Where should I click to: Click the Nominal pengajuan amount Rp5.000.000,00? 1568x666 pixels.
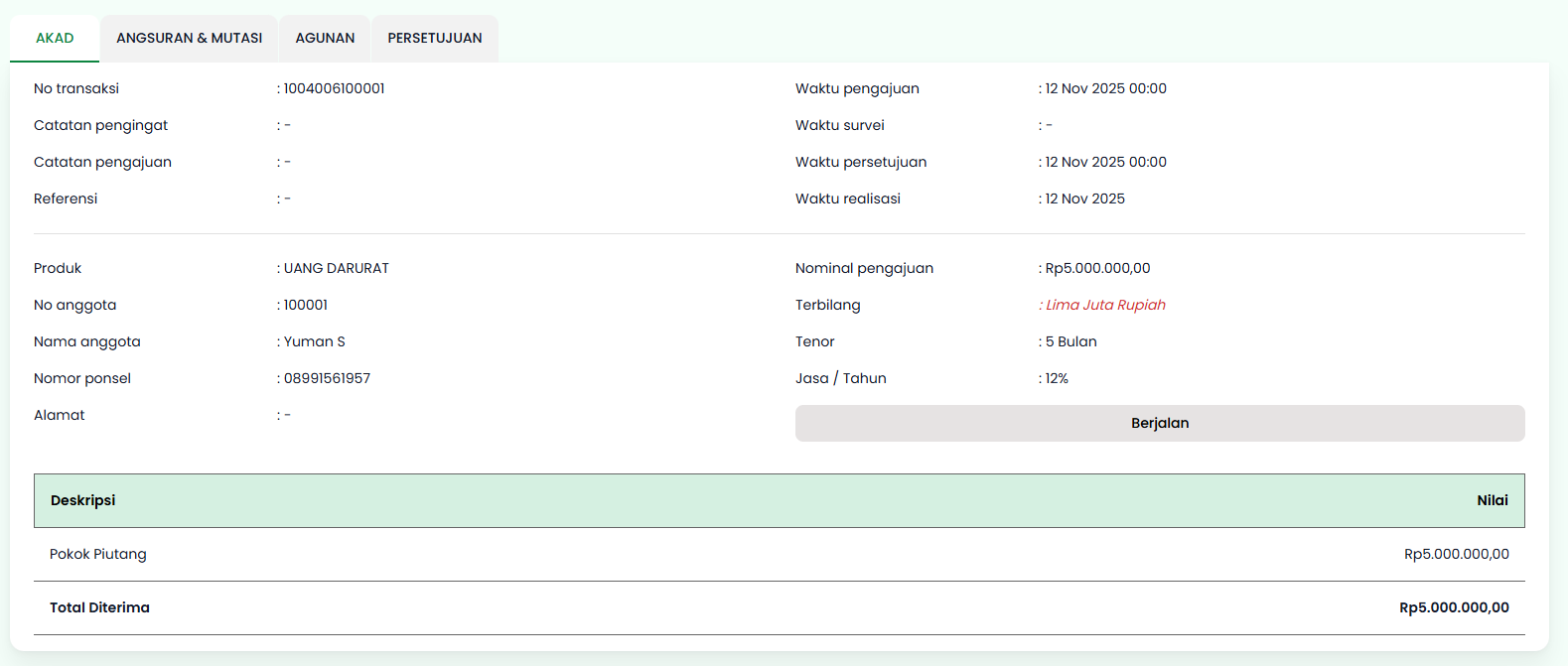(1097, 268)
